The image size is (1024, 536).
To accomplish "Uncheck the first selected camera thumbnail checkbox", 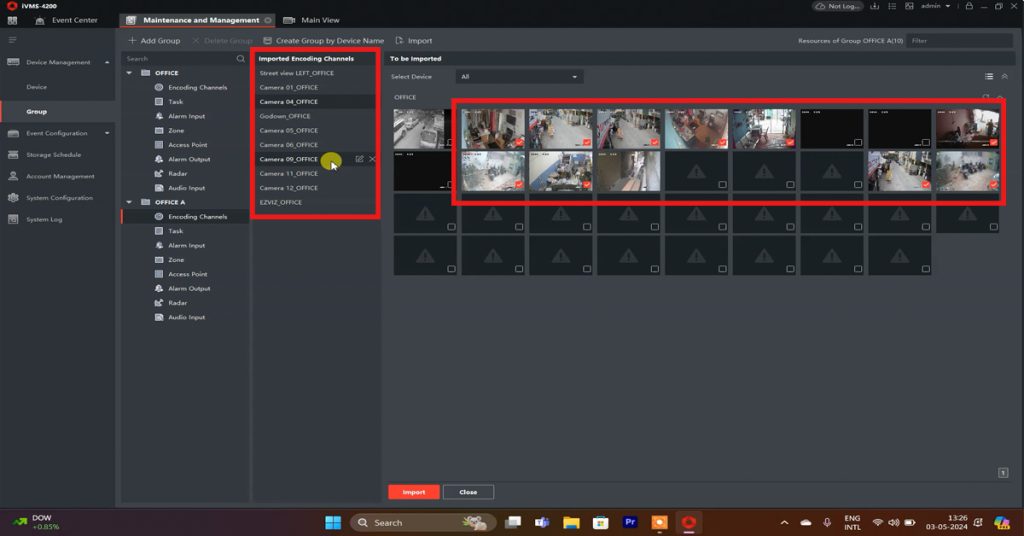I will [x=518, y=143].
